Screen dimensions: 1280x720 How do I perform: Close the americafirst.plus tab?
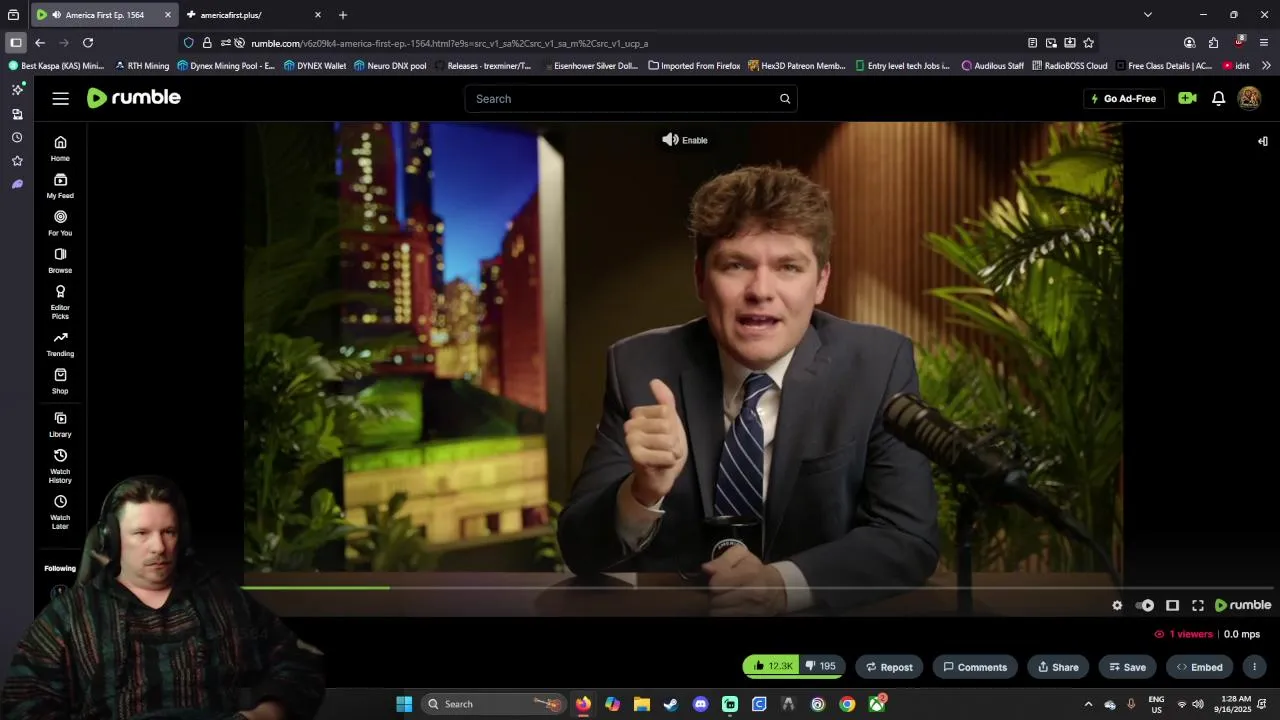click(x=318, y=15)
